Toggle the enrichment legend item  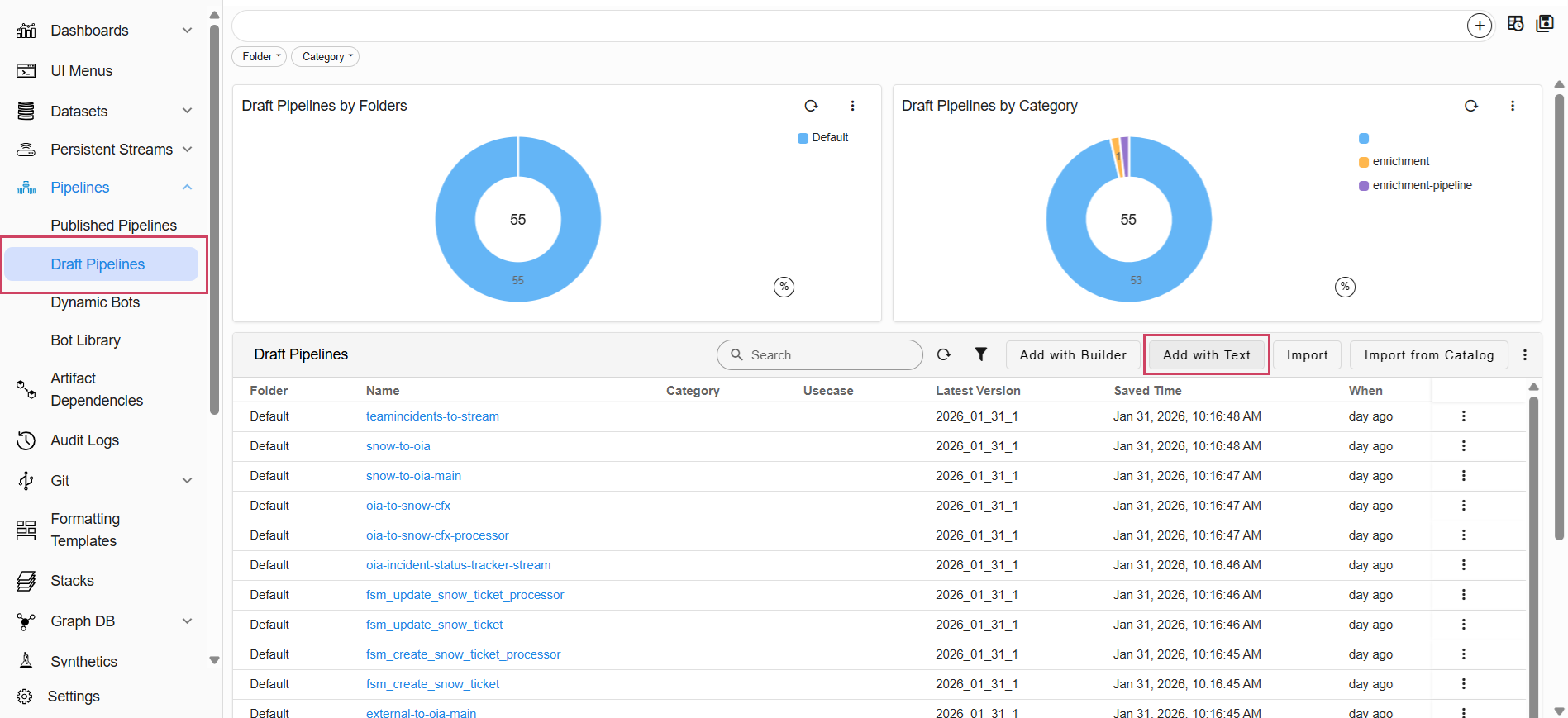(1400, 162)
